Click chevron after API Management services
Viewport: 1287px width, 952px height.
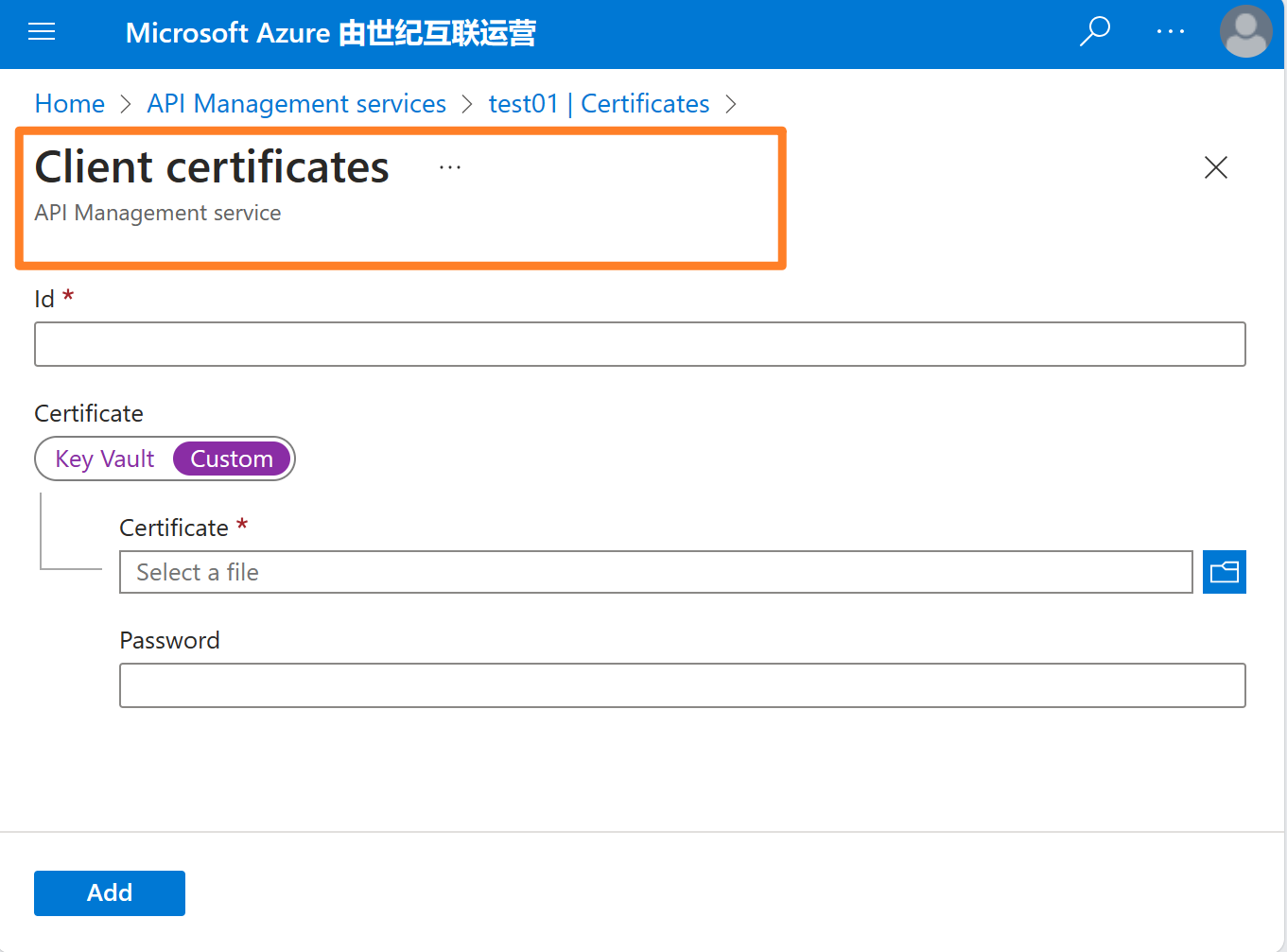tap(467, 104)
